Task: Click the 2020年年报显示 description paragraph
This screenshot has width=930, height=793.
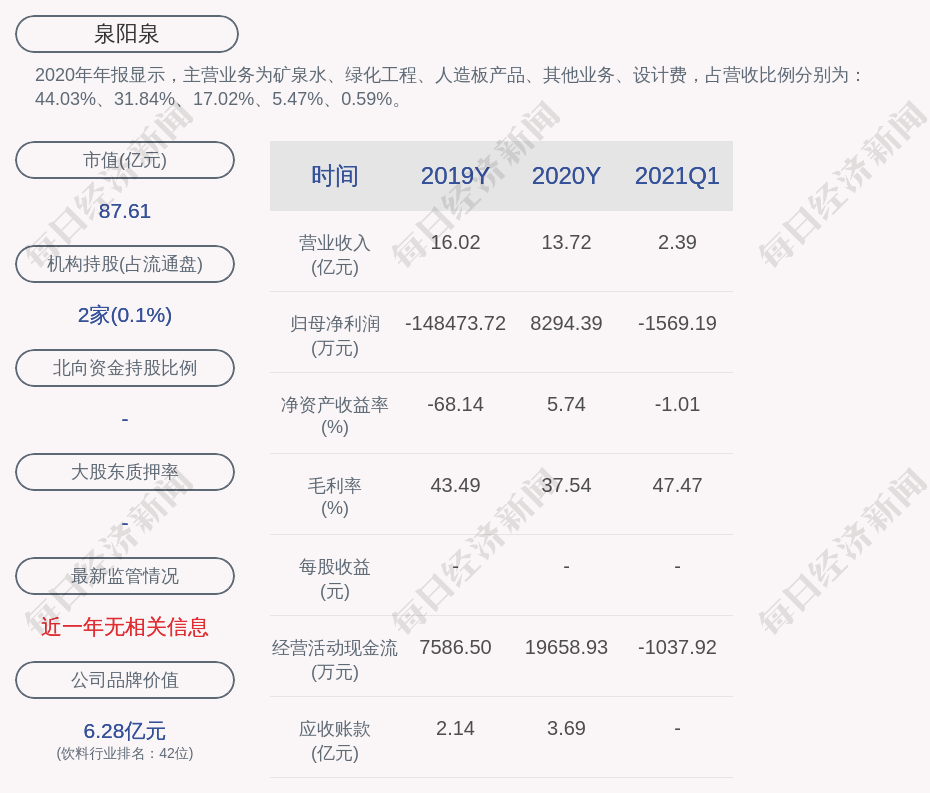Action: pyautogui.click(x=449, y=87)
